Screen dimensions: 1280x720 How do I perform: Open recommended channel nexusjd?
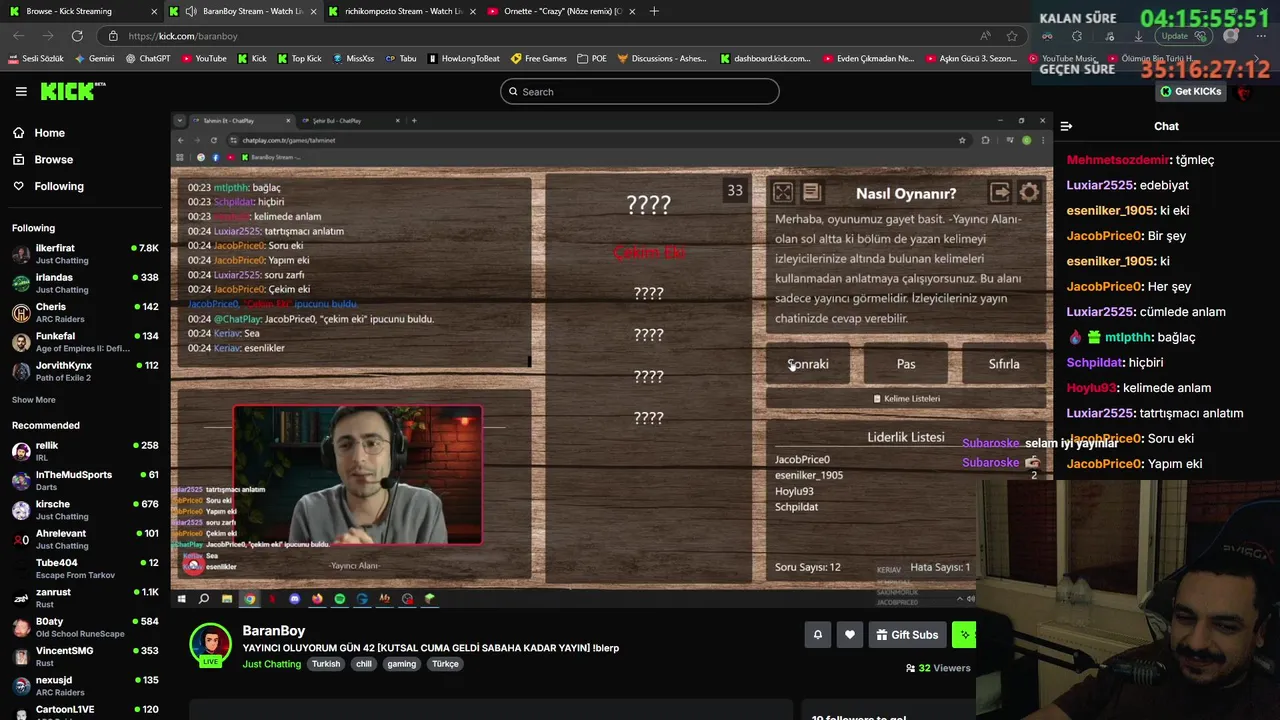point(85,686)
